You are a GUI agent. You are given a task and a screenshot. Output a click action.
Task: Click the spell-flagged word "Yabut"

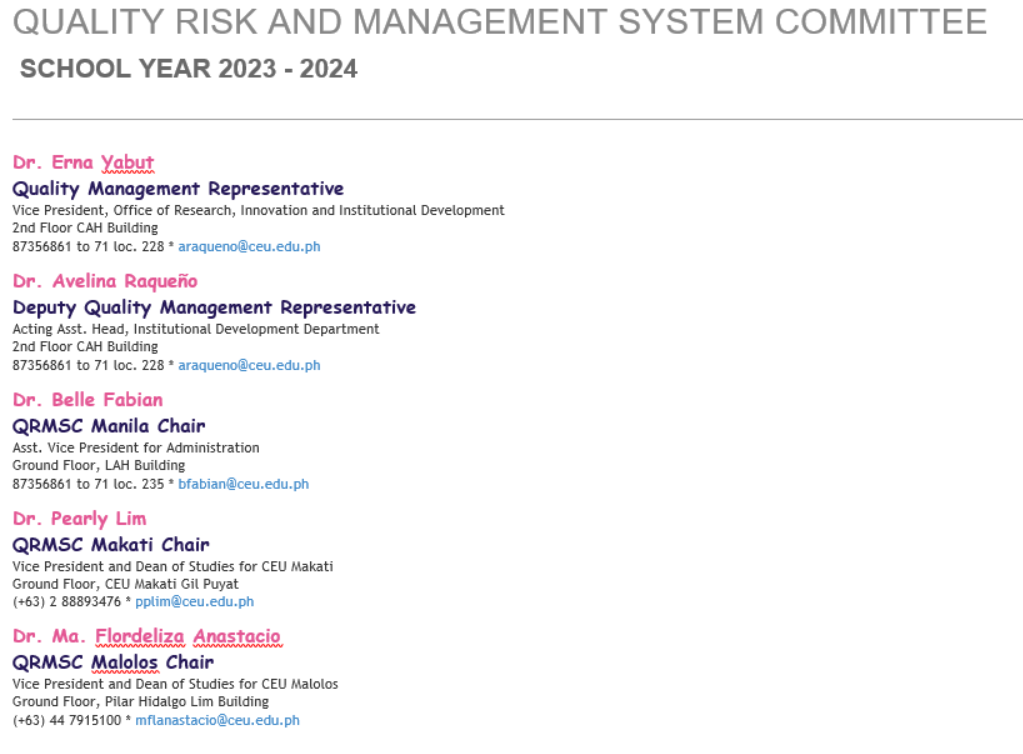pyautogui.click(x=128, y=162)
